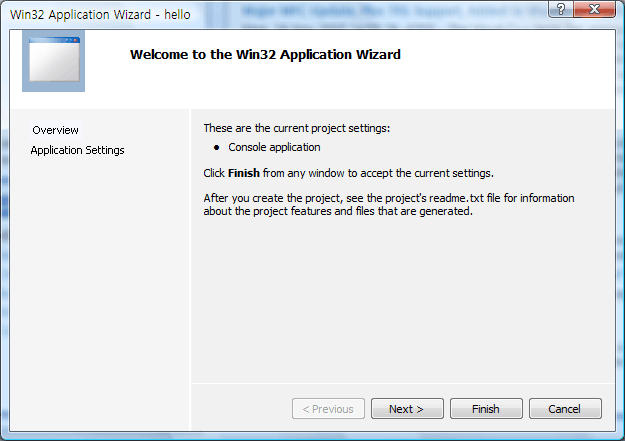
Task: Cancel the application wizard
Action: click(565, 409)
